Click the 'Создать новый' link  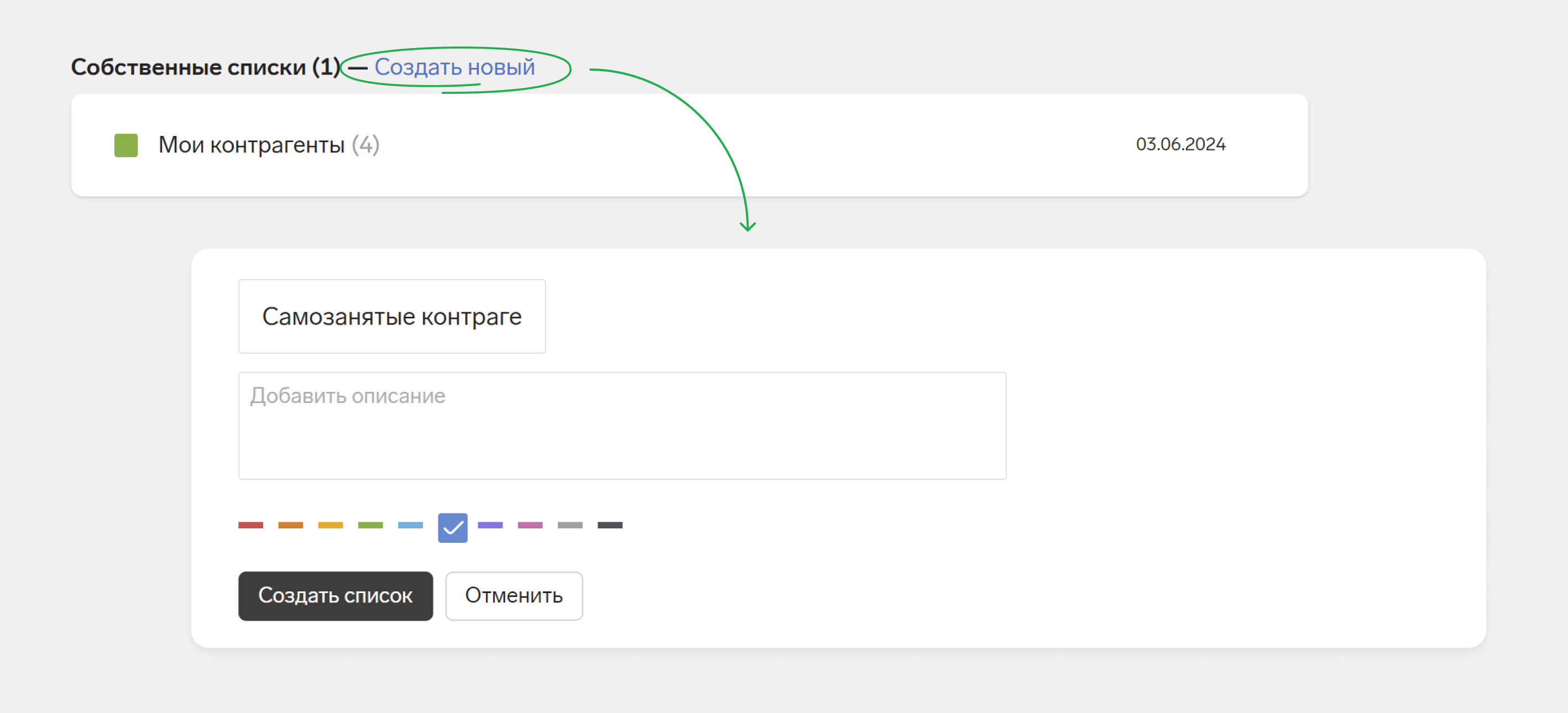454,67
